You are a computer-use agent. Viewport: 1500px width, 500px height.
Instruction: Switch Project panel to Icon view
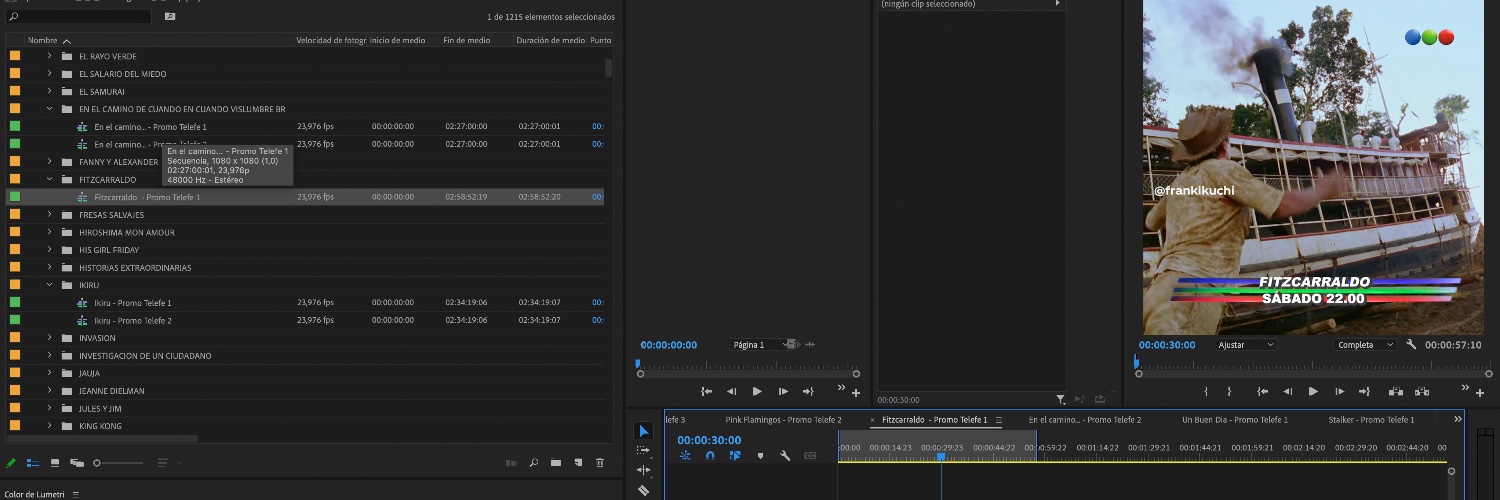pyautogui.click(x=55, y=463)
